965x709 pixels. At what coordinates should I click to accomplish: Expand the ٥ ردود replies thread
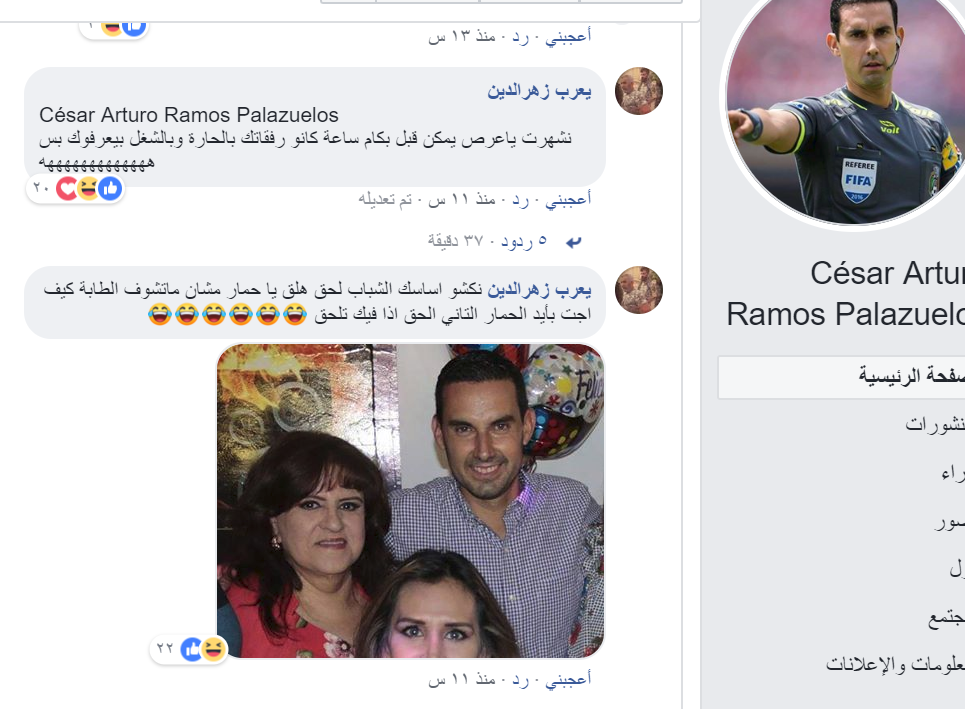click(x=524, y=241)
